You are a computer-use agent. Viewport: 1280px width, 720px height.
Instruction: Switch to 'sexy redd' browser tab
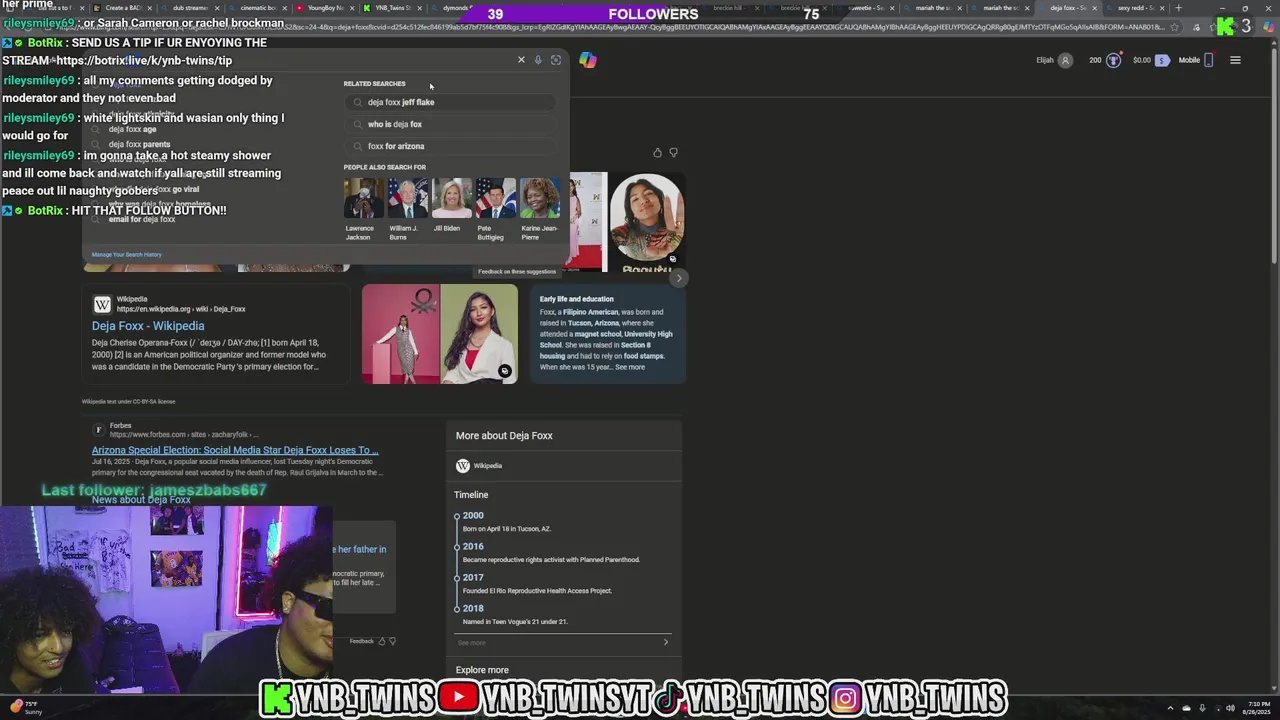pyautogui.click(x=1135, y=8)
